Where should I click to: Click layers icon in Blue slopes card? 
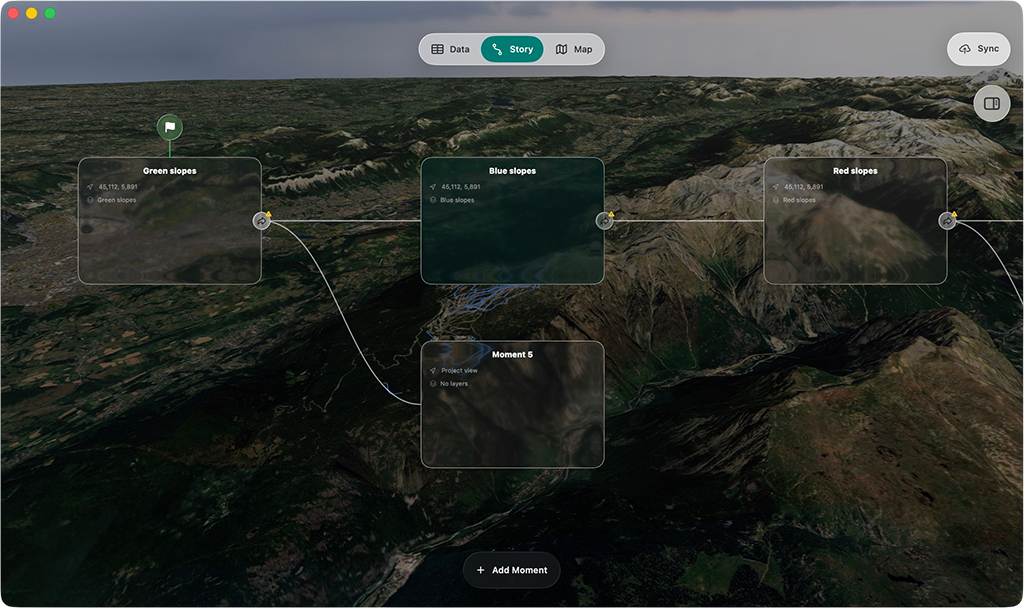(x=432, y=200)
